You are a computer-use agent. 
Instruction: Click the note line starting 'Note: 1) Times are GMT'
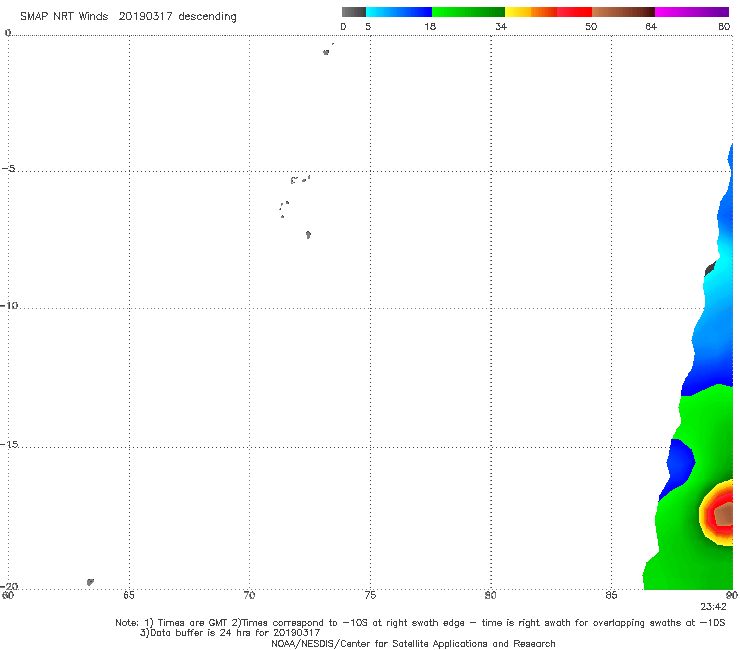pyautogui.click(x=420, y=623)
